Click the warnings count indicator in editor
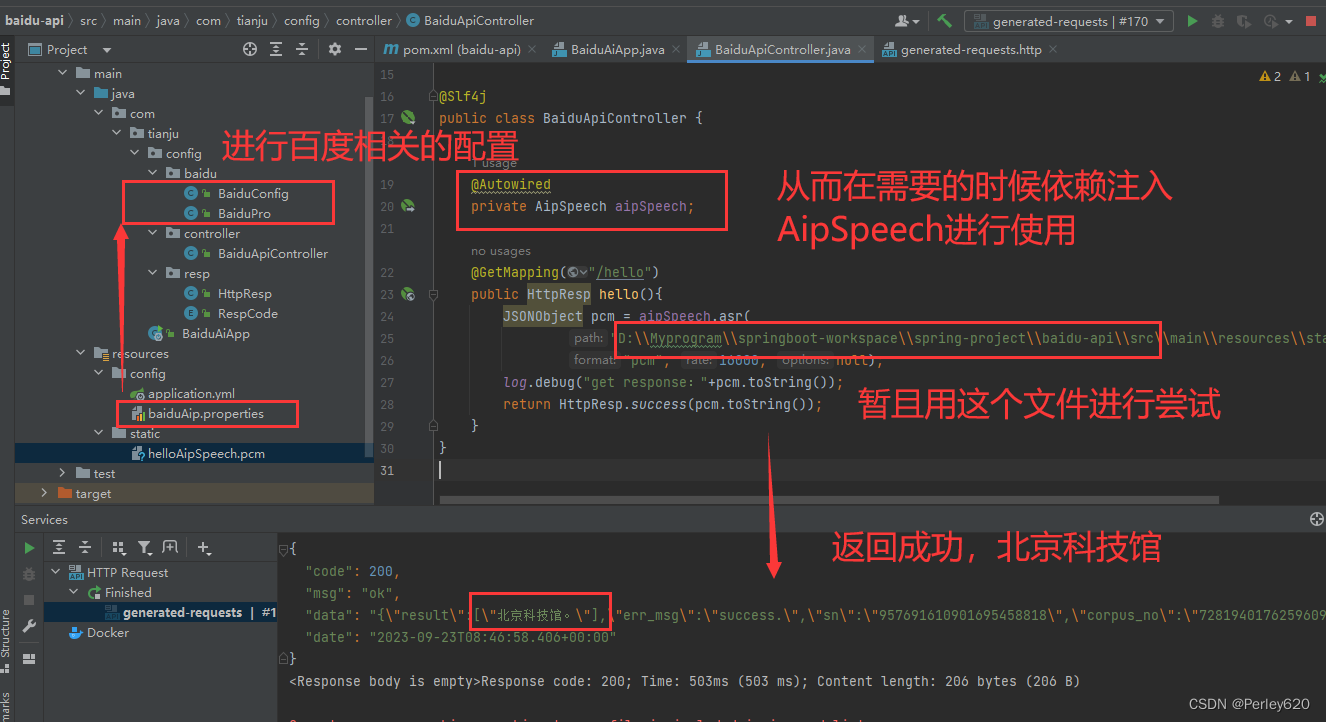Screen dimensions: 1326x722 point(1271,76)
